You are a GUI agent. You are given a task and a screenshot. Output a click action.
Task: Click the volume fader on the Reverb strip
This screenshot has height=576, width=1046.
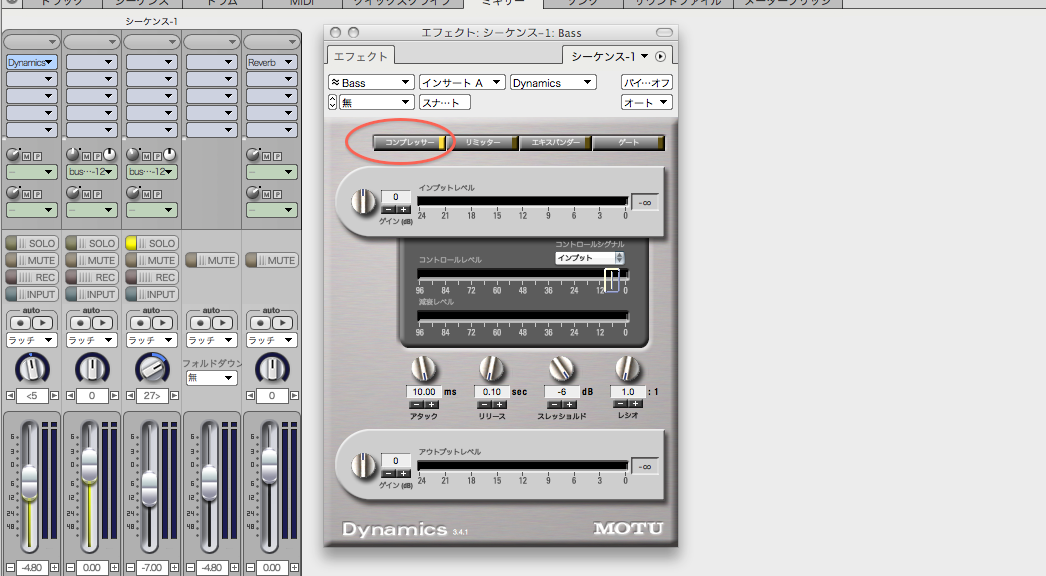[x=270, y=465]
